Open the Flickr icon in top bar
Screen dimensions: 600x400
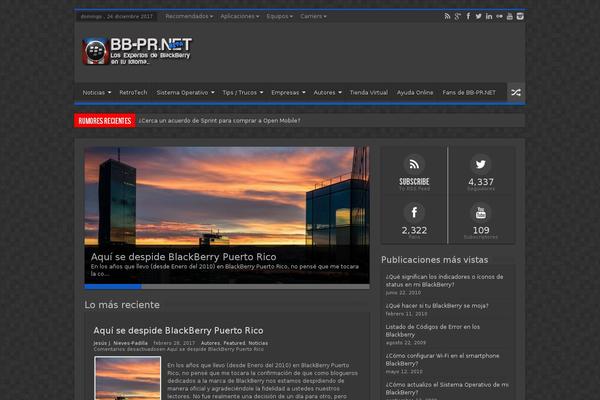[x=499, y=16]
